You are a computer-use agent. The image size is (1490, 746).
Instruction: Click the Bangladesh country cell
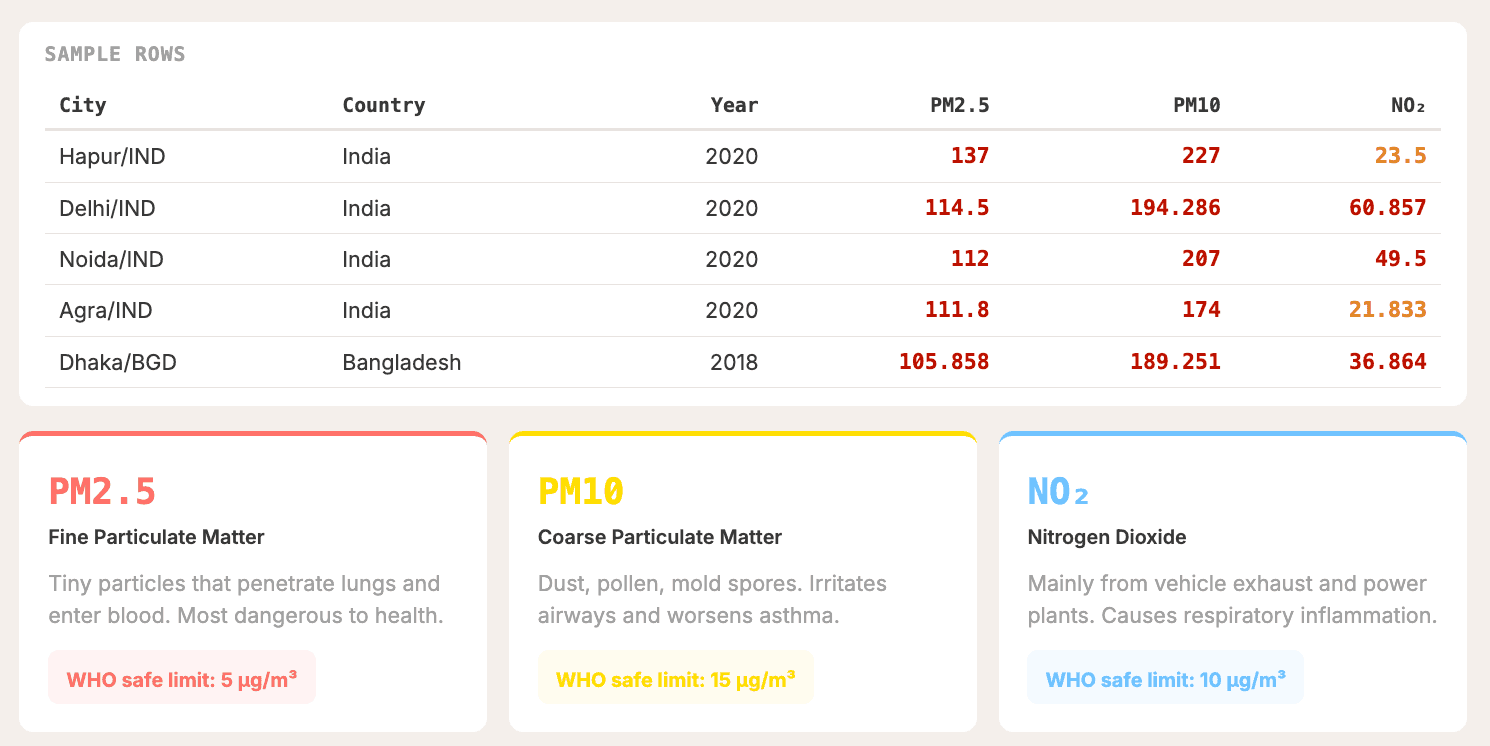click(x=402, y=363)
